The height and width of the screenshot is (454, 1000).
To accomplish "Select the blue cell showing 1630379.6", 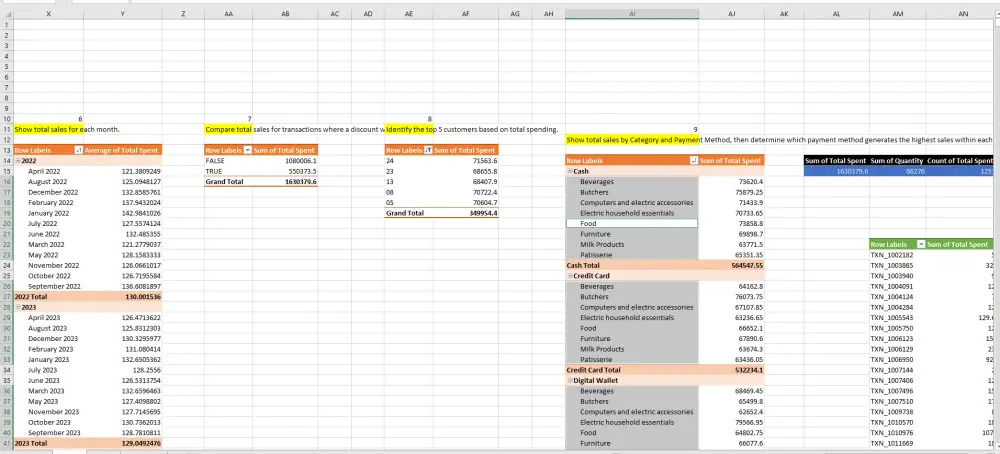I will coord(836,172).
